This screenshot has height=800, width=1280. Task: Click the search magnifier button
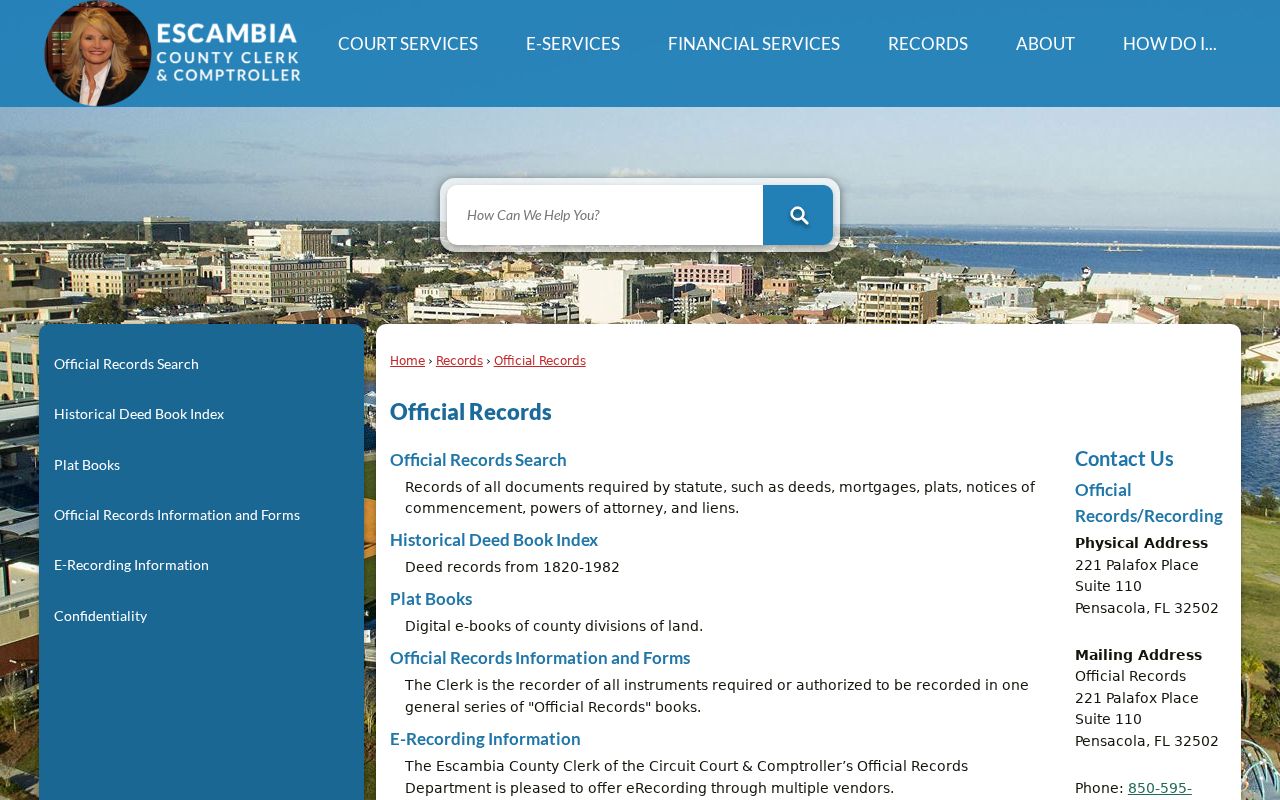click(x=798, y=215)
